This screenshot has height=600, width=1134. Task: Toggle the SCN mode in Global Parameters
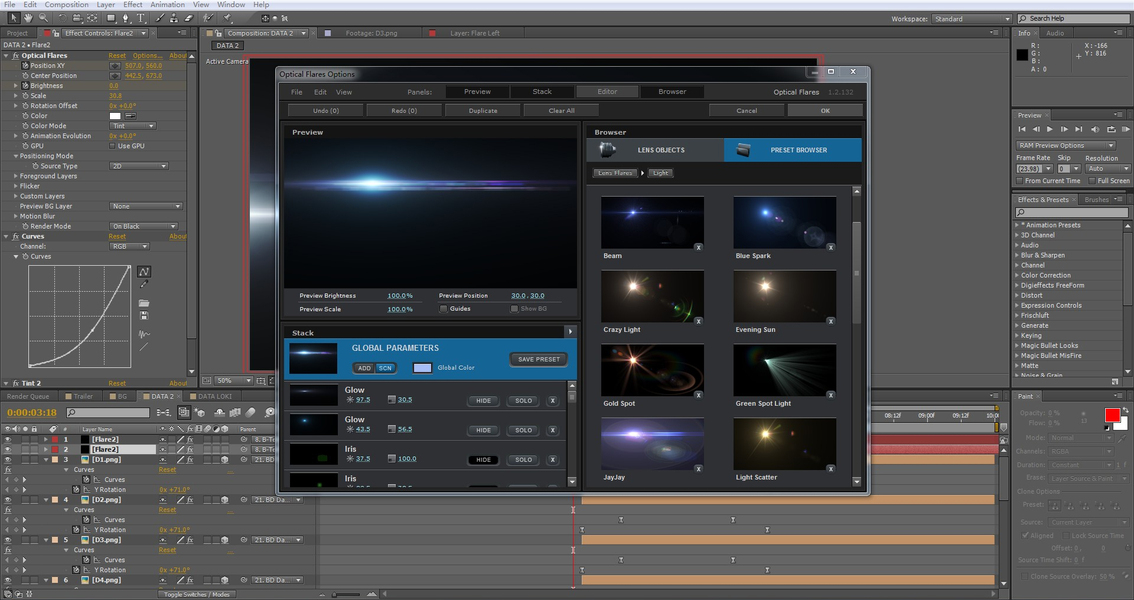385,368
